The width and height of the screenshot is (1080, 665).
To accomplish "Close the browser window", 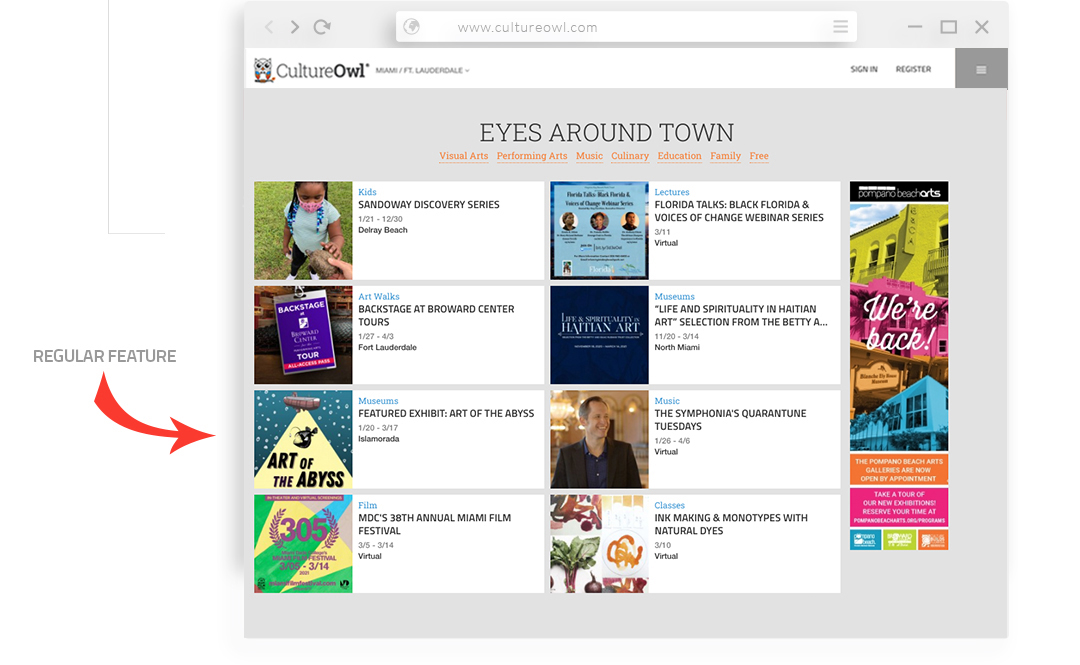I will 982,27.
